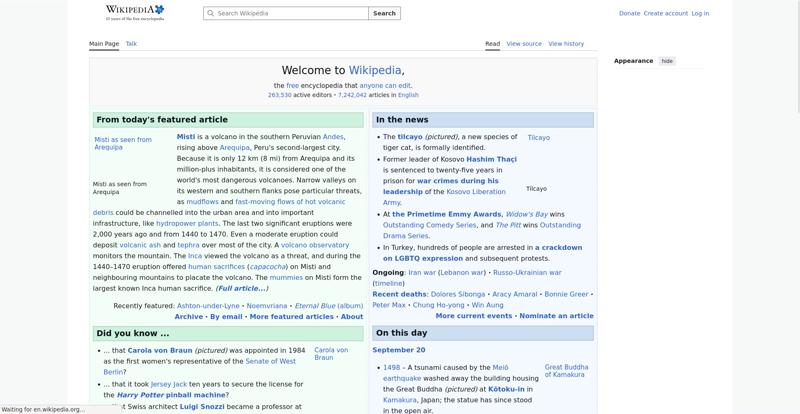Open the Donate link
The height and width of the screenshot is (414, 800).
click(x=629, y=13)
